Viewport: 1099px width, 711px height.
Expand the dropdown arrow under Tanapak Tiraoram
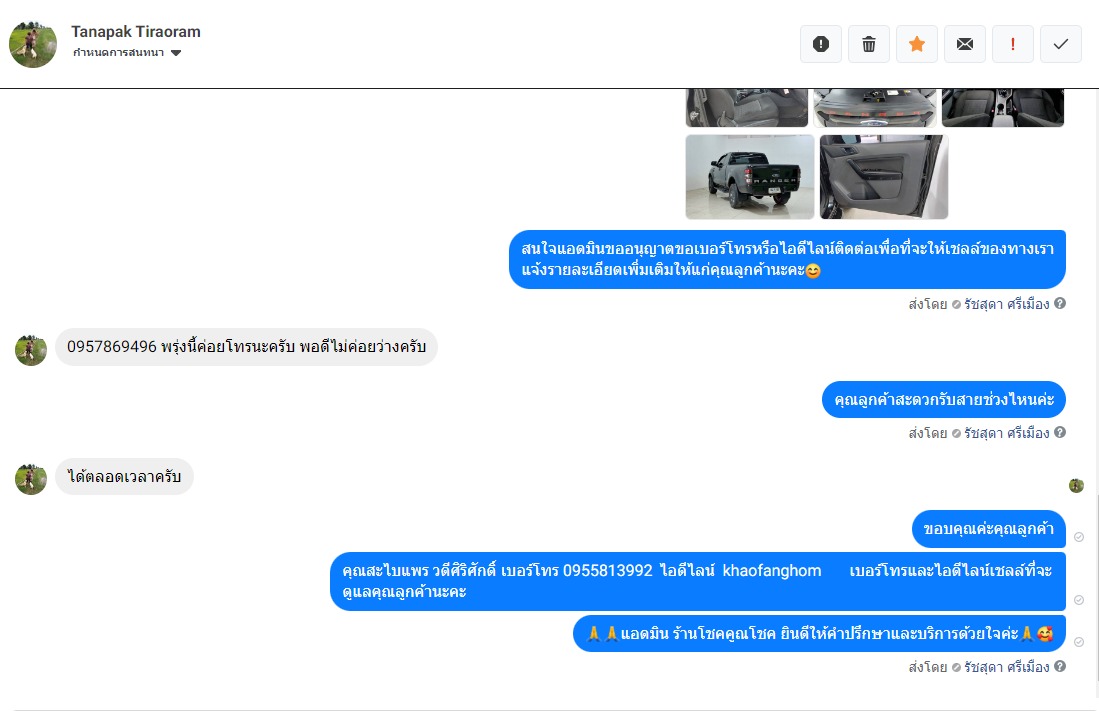(x=176, y=53)
